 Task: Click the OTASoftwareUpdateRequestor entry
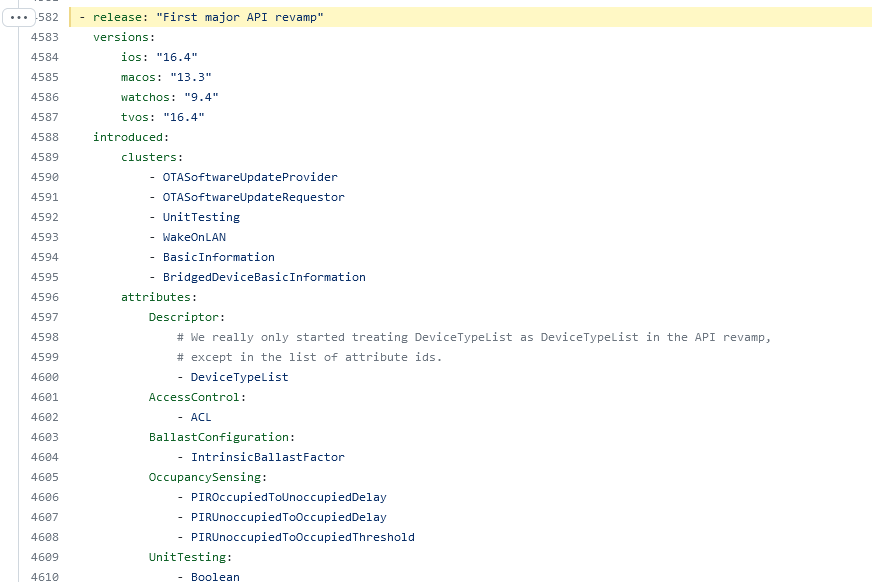254,197
